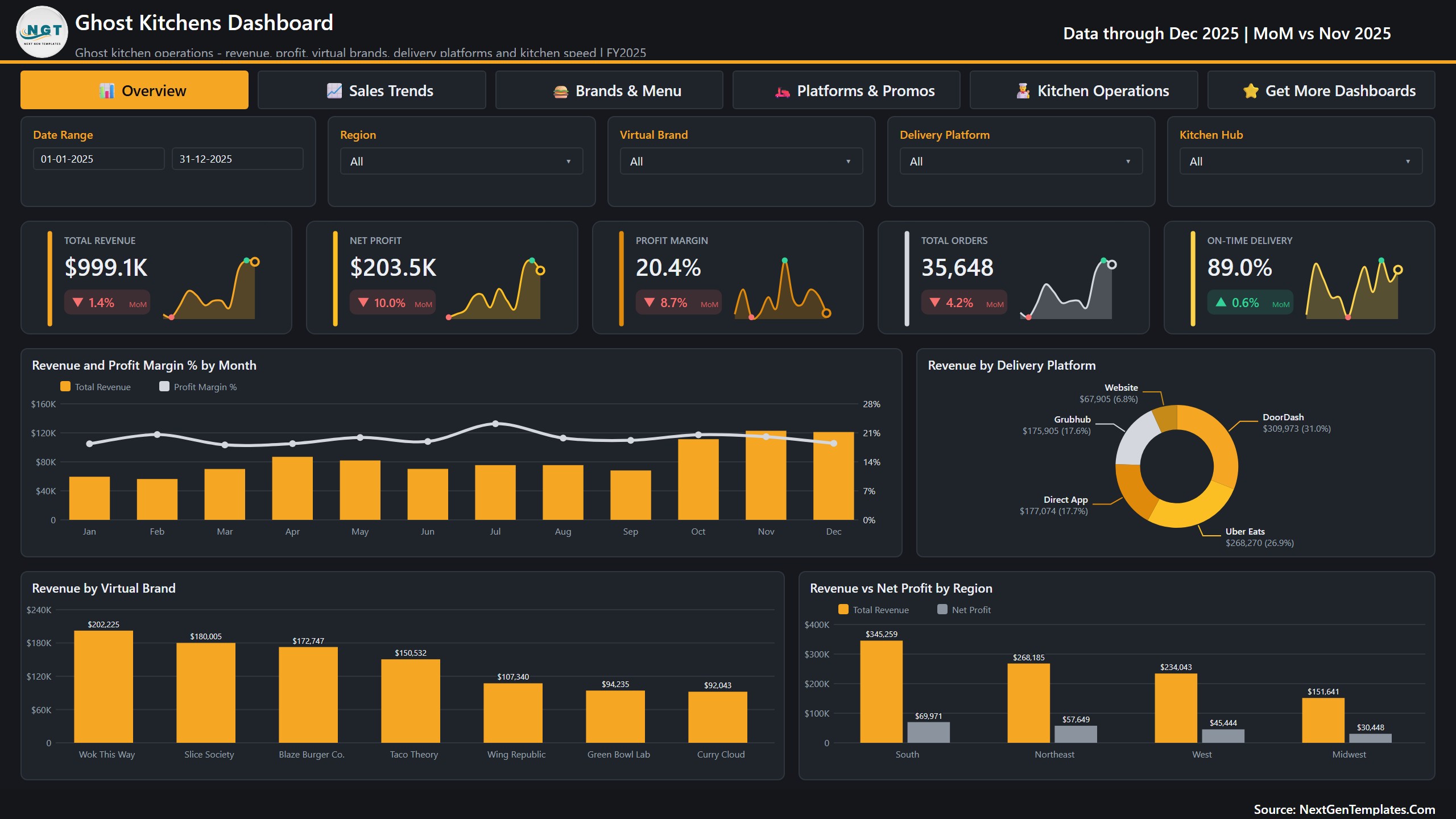Click the bar chart icon on Overview tab
Viewport: 1456px width, 819px height.
coord(107,91)
